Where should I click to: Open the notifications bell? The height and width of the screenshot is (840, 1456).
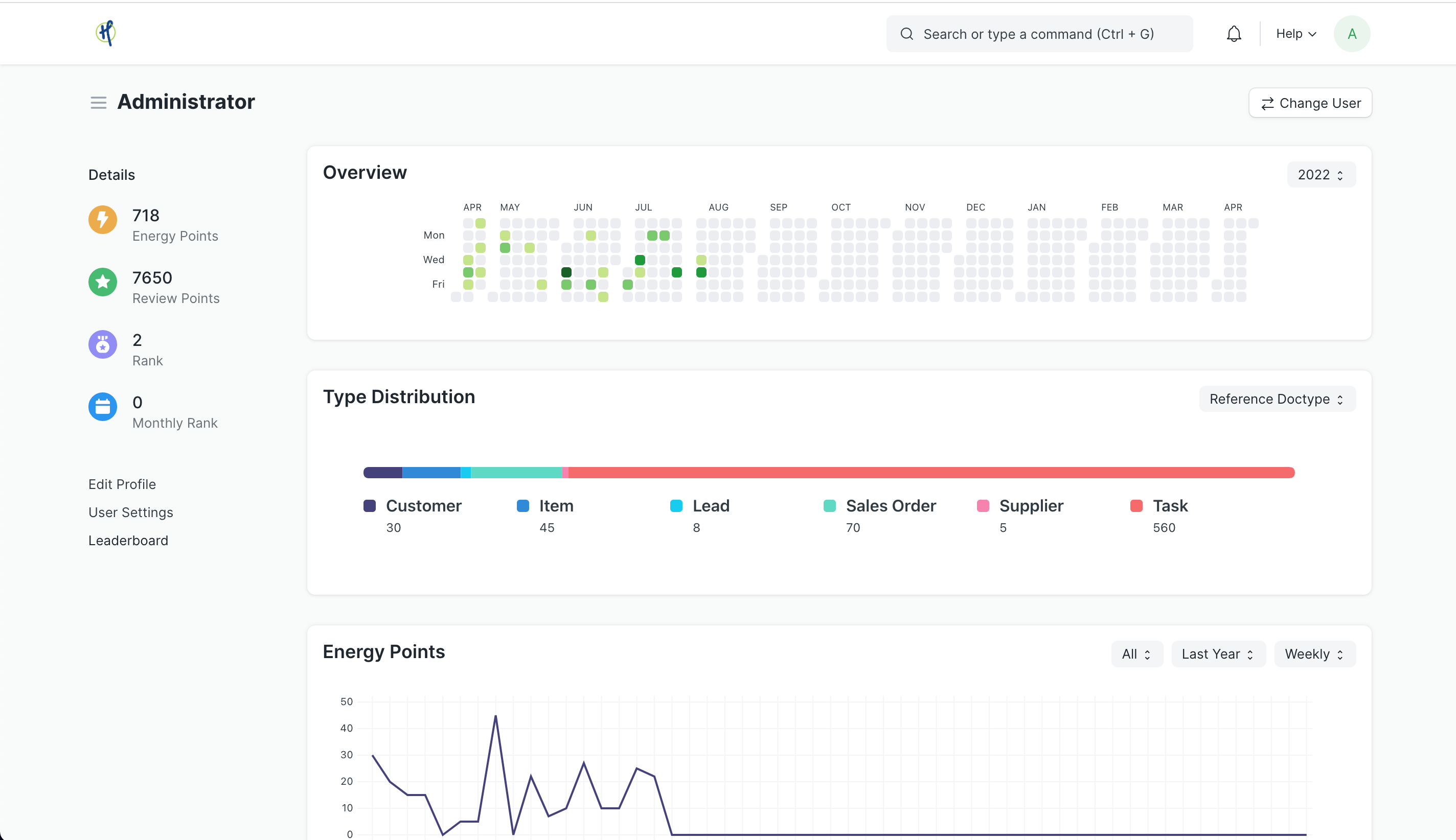tap(1233, 34)
